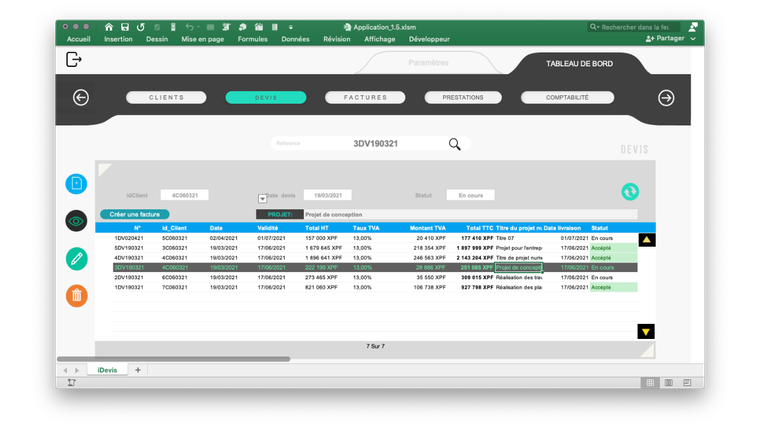Select the highlighted row 3DV190321
The width and height of the screenshot is (760, 427).
(x=375, y=268)
